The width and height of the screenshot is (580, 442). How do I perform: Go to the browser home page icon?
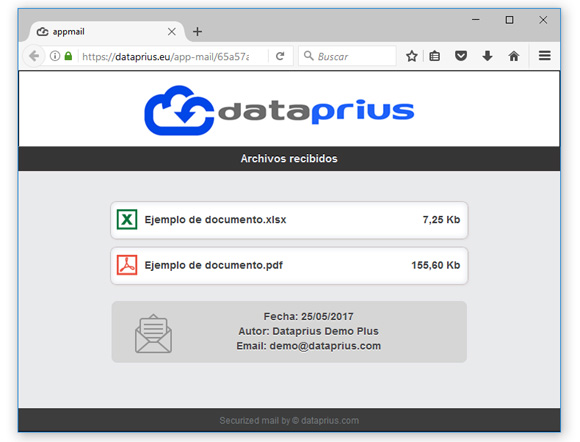(x=513, y=56)
